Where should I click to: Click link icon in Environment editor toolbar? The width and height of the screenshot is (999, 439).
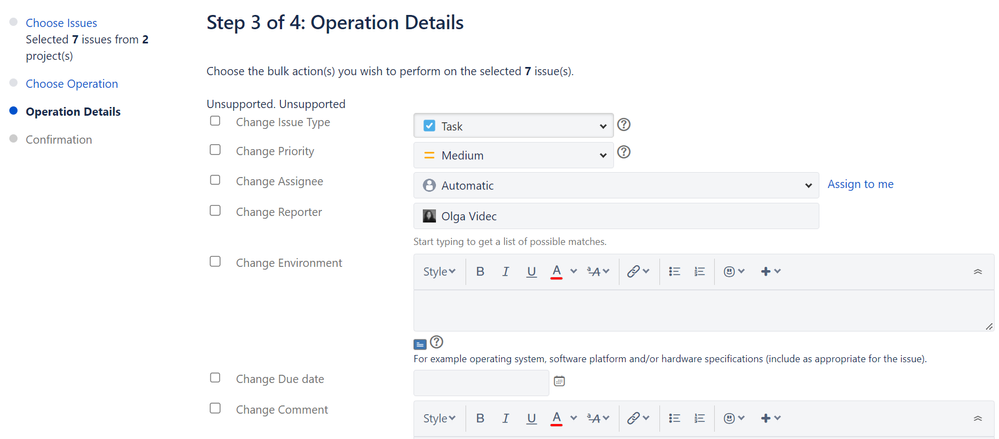(637, 271)
